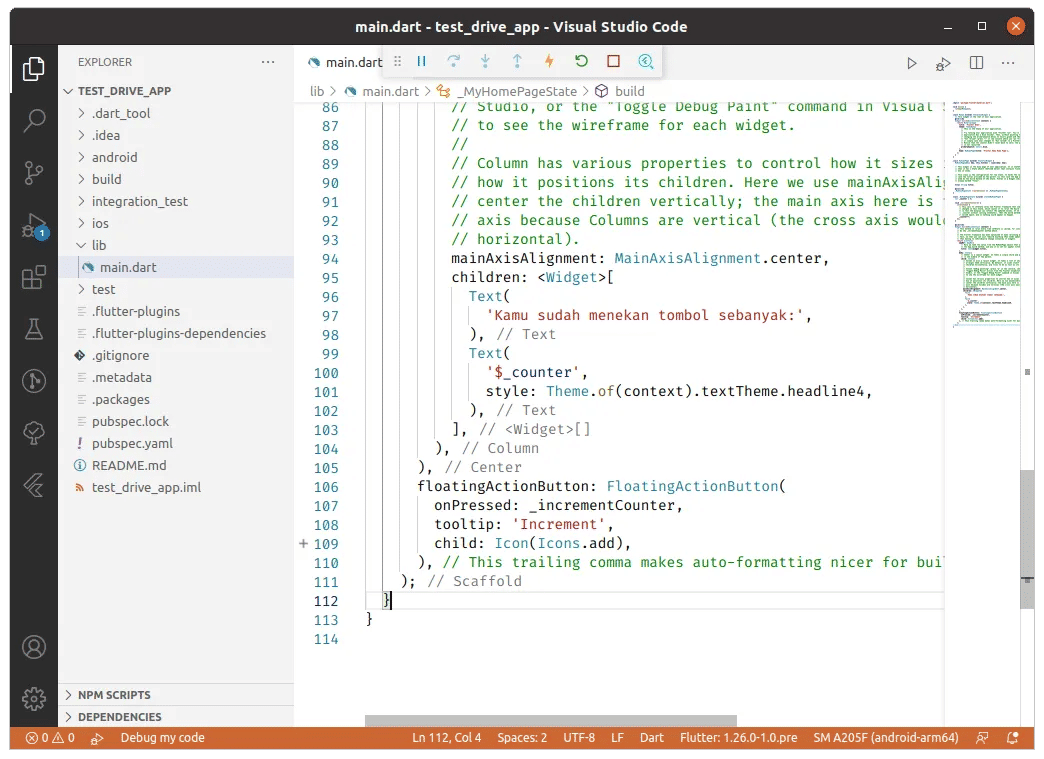Click the feedback icon in status bar
The height and width of the screenshot is (759, 1044).
[x=981, y=738]
